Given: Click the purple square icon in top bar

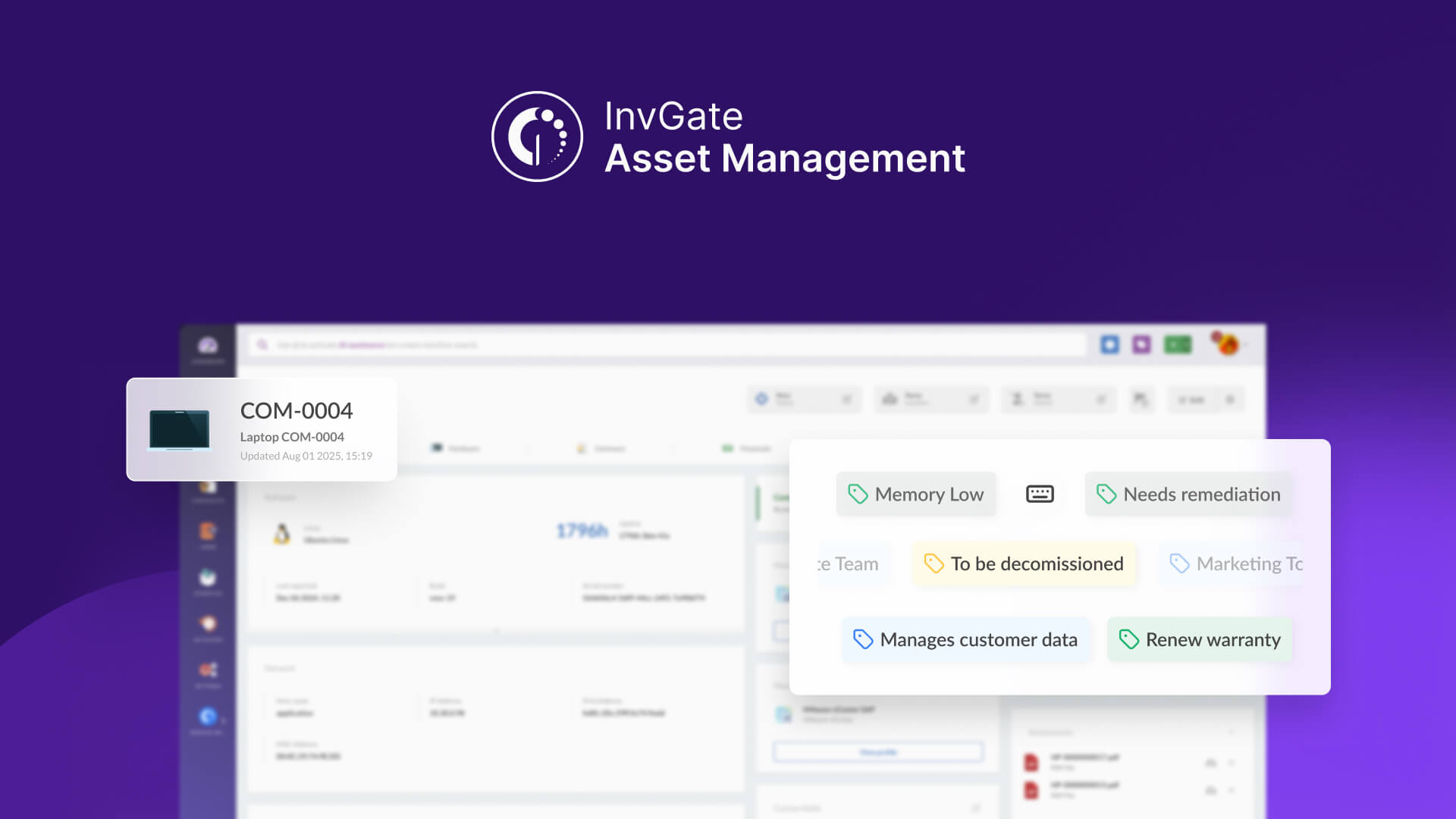Looking at the screenshot, I should [x=1141, y=345].
